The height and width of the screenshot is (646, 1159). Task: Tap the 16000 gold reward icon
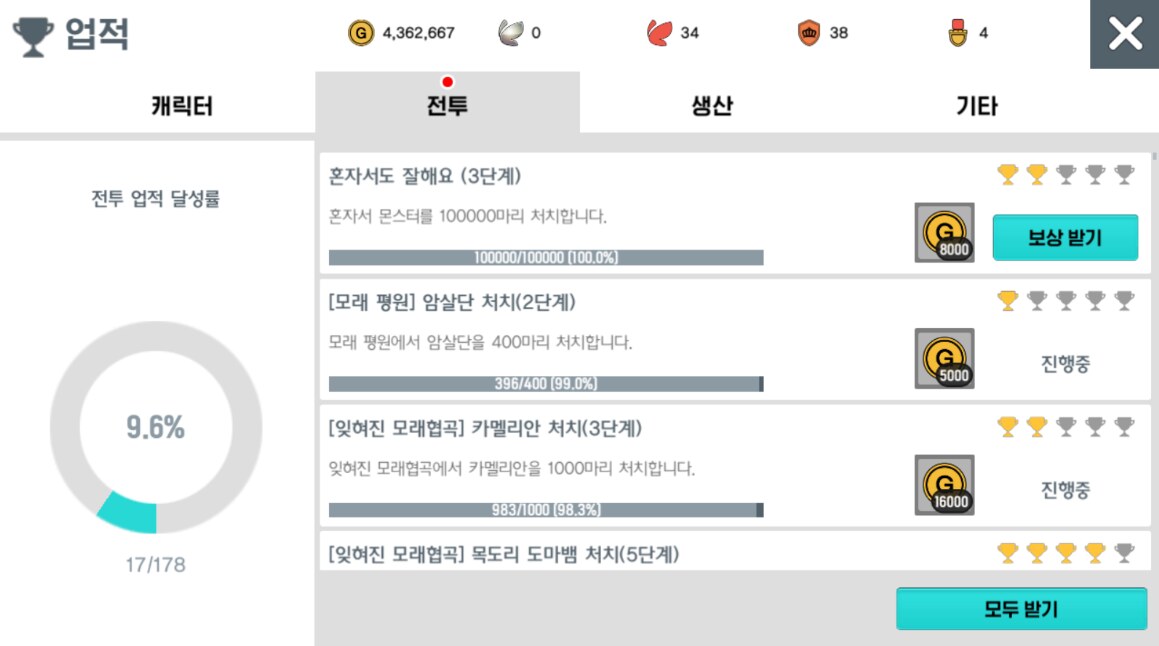tap(944, 485)
